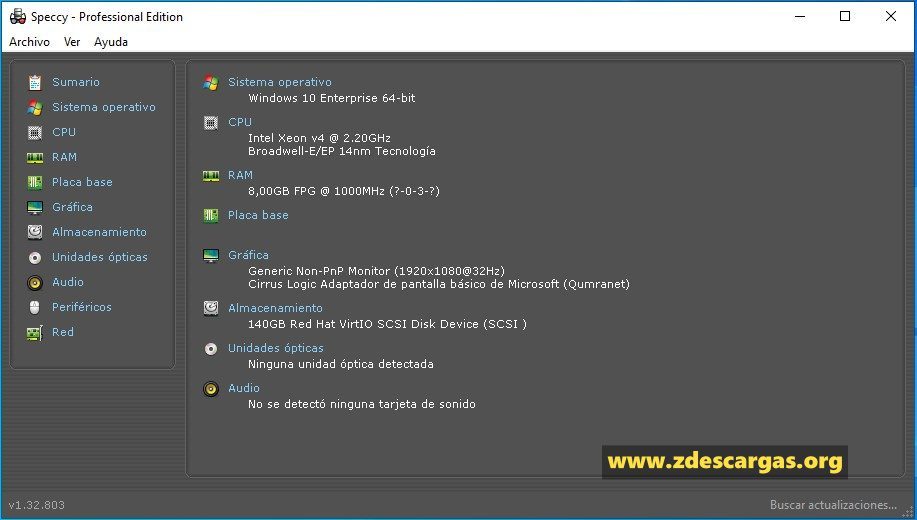Click 'Cirrus Logic Adaptador de pantalla' line
The image size is (917, 520).
[x=439, y=284]
